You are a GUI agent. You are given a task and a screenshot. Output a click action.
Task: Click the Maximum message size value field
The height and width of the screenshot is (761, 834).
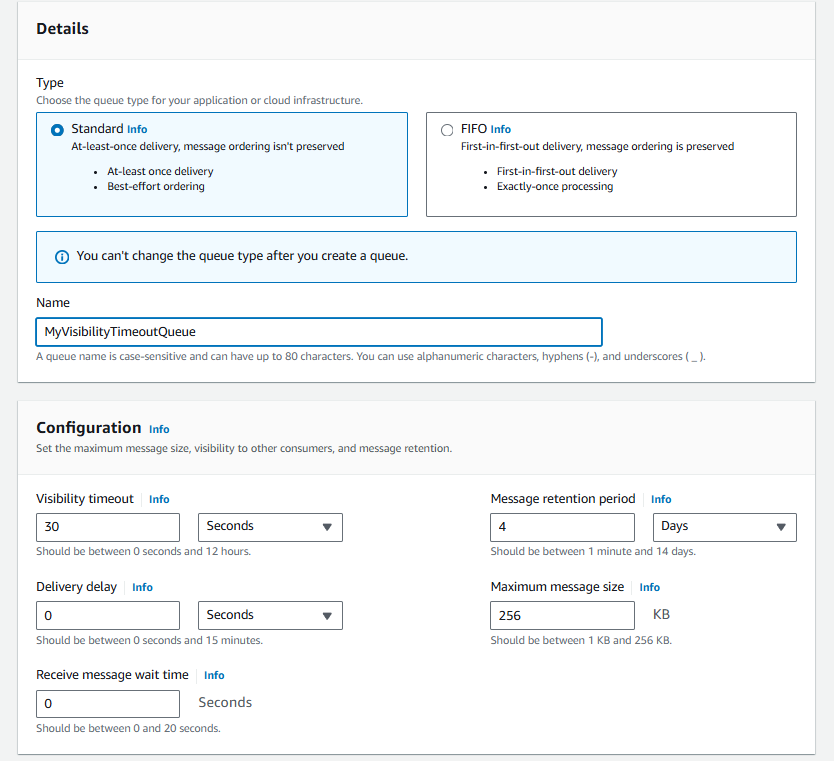562,615
